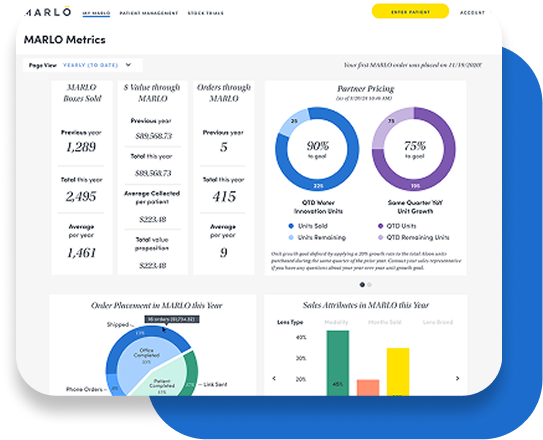543x440 pixels.
Task: Click the Link Sent label
Action: pos(215,385)
